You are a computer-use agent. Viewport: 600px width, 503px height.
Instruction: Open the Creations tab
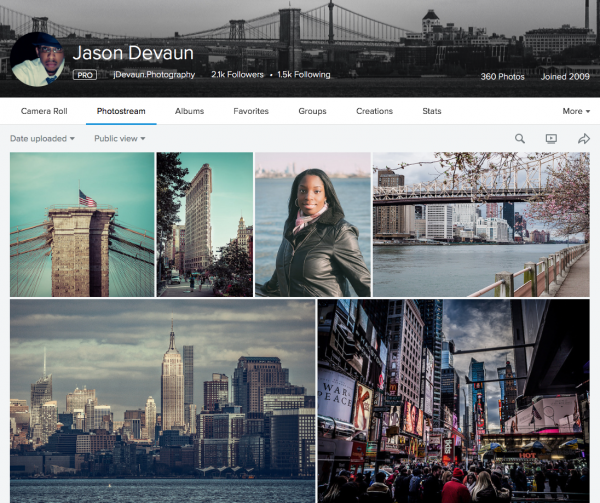tap(374, 111)
